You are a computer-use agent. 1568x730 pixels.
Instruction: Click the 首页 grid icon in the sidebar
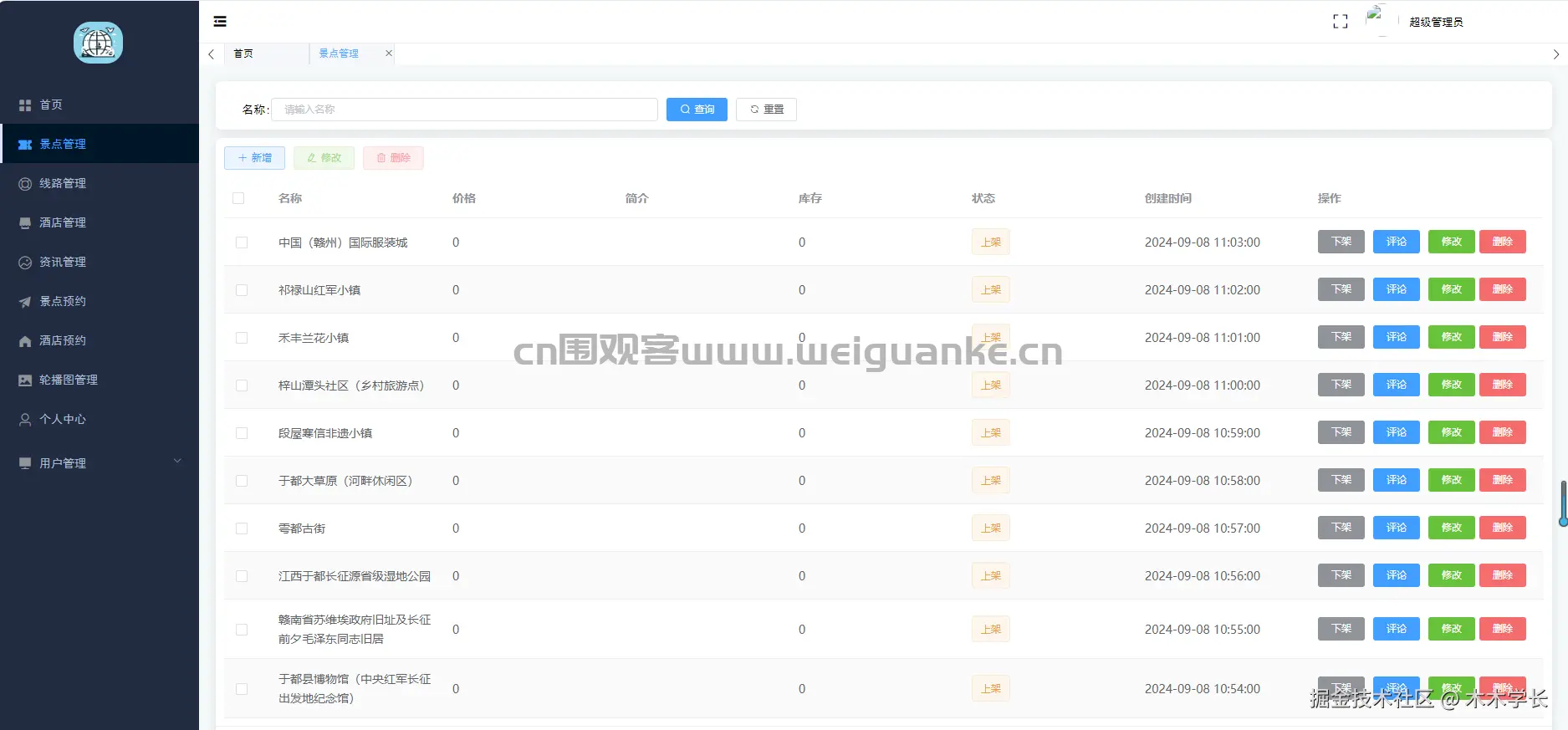tap(25, 105)
